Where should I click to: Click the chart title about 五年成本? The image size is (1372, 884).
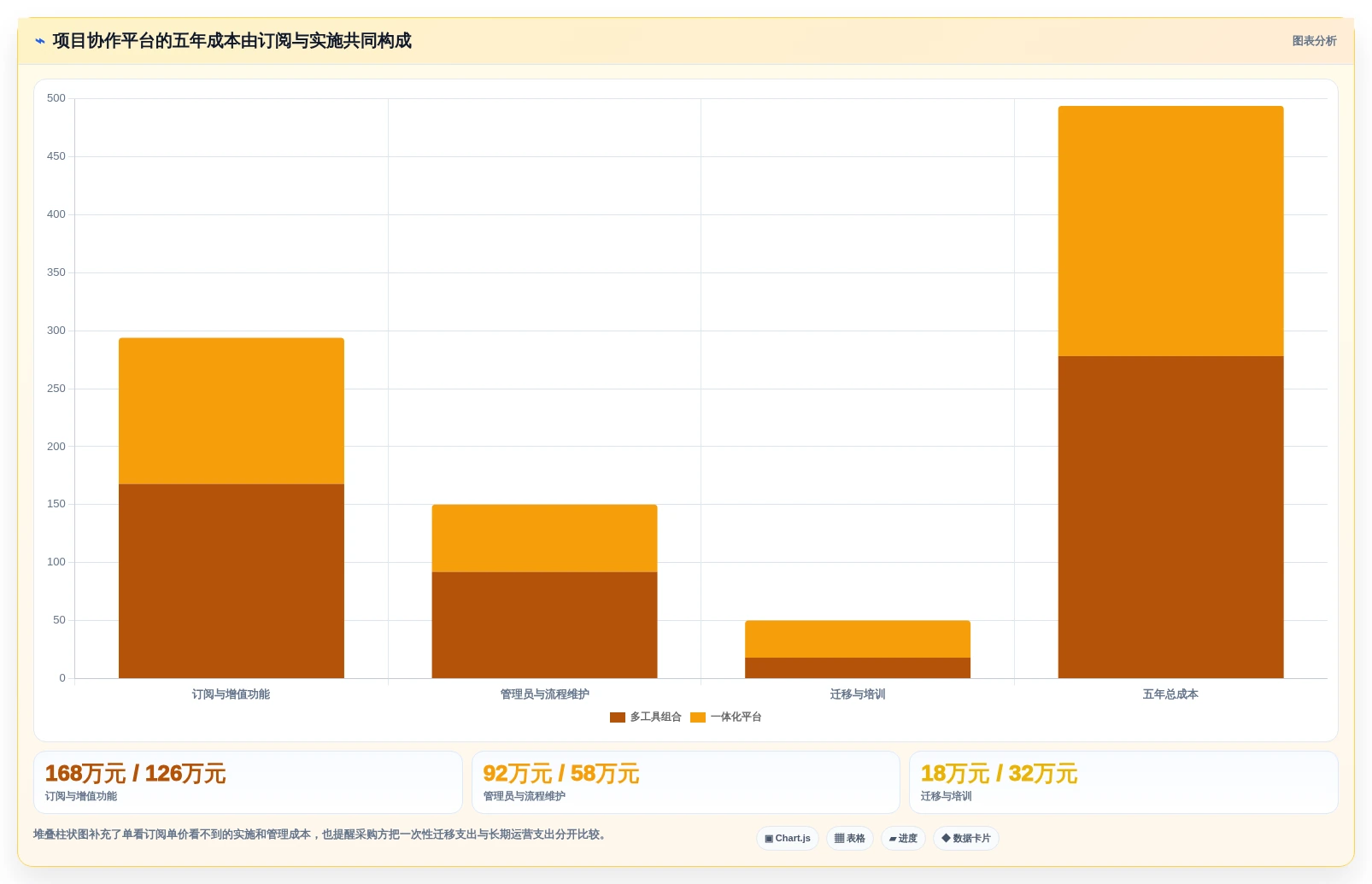point(232,41)
